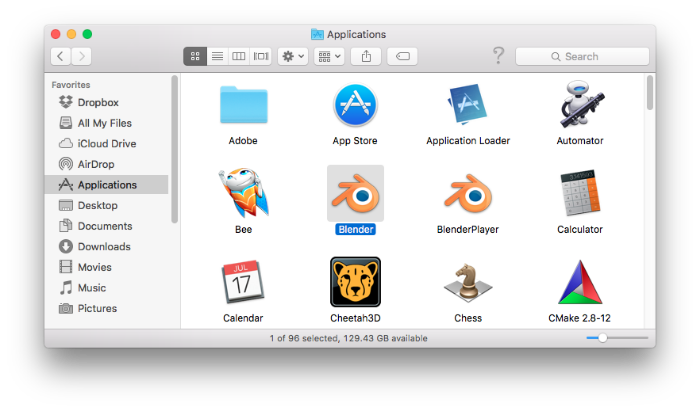Open Pictures in the sidebar
Image resolution: width=700 pixels, height=411 pixels.
tap(107, 308)
